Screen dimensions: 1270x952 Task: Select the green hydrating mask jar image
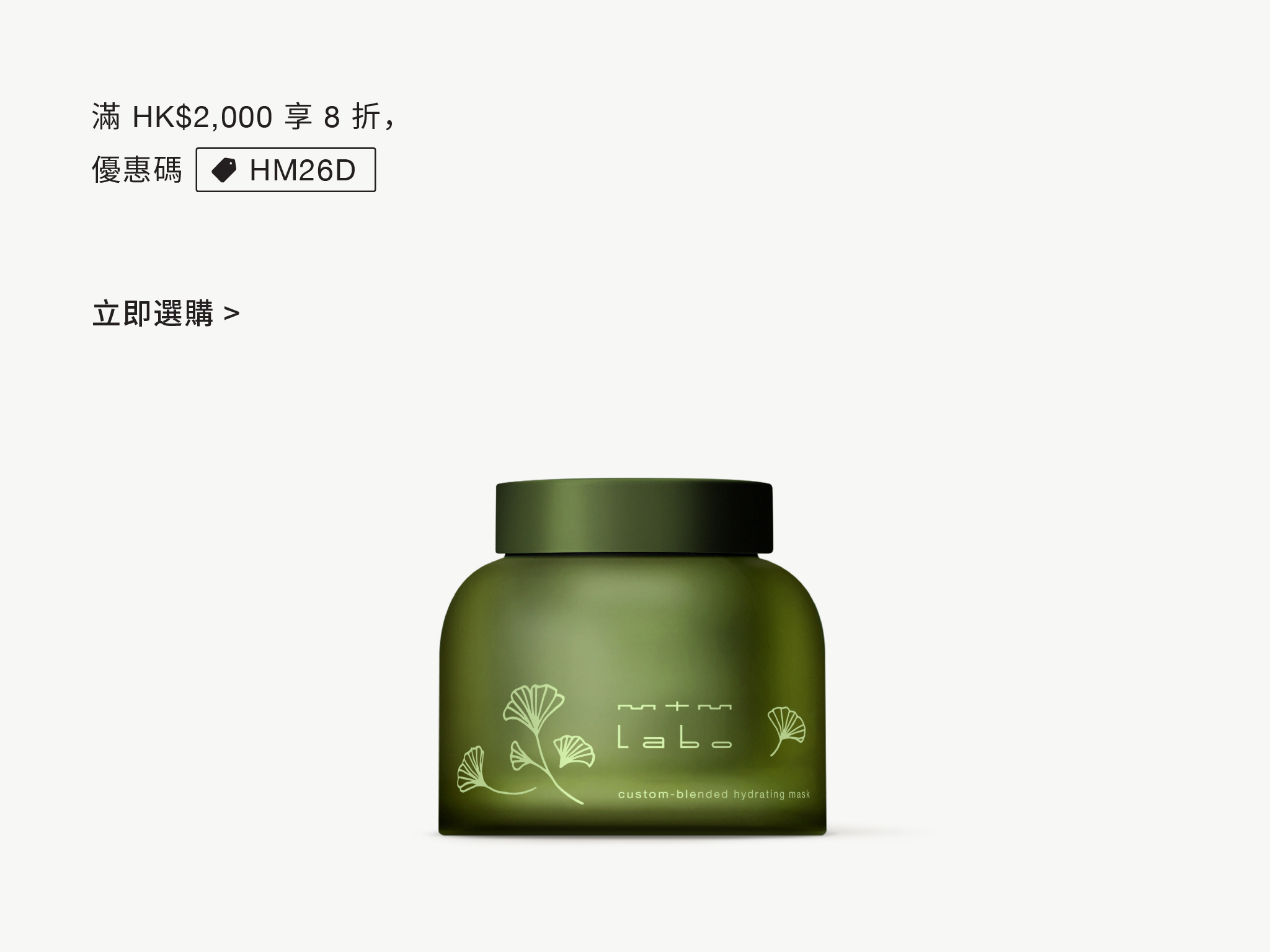[632, 657]
